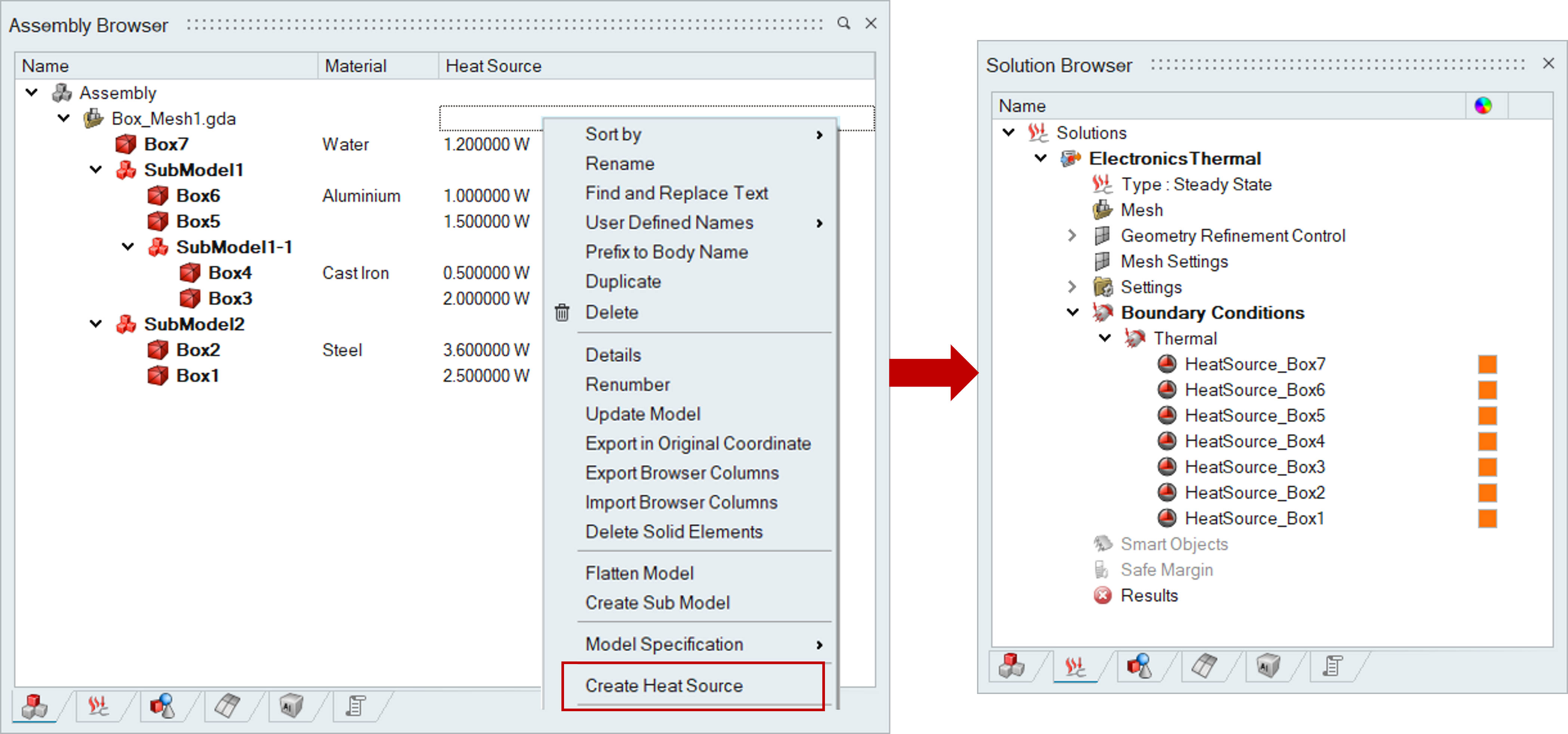The width and height of the screenshot is (1568, 734).
Task: Click the trash icon beside Delete
Action: coord(562,313)
